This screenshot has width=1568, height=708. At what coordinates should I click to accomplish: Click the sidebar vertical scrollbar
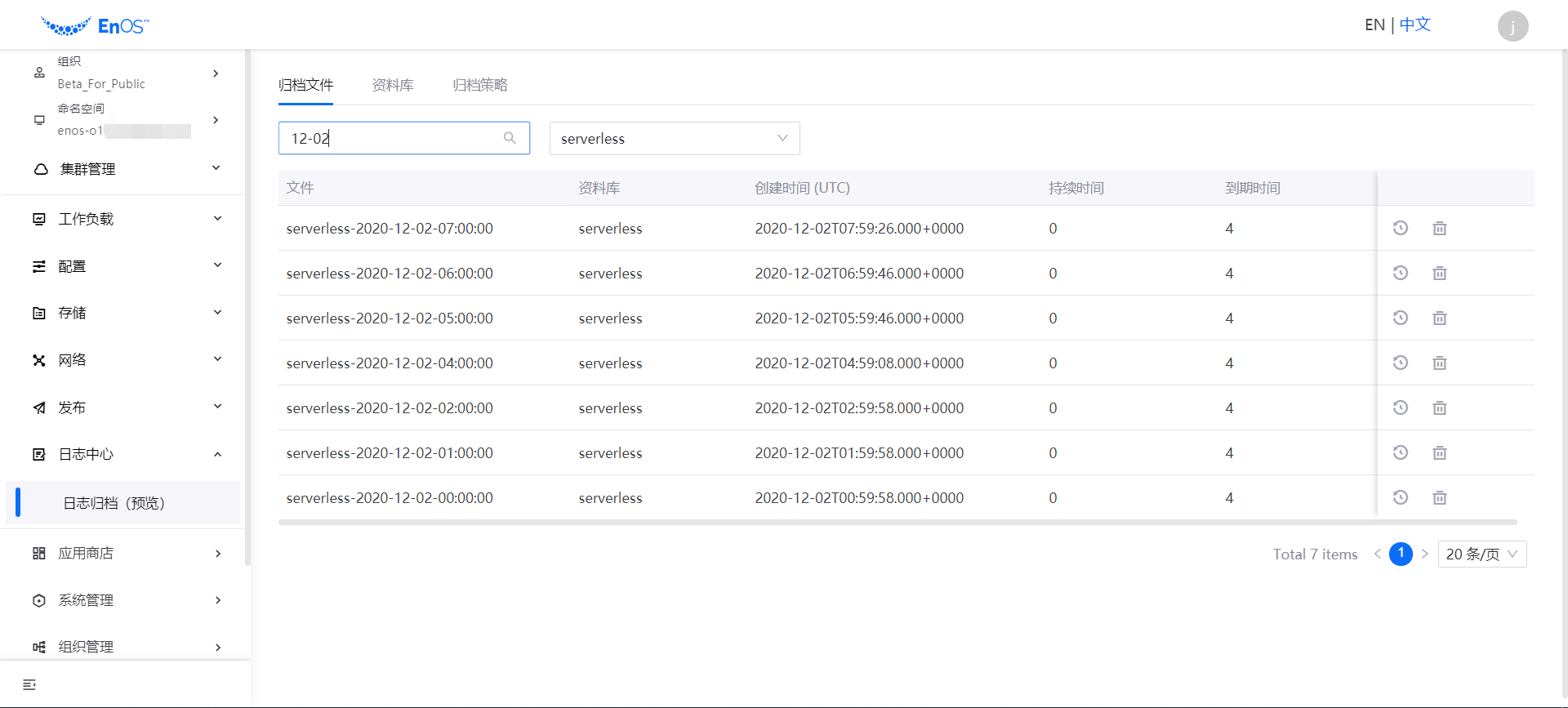(x=247, y=307)
